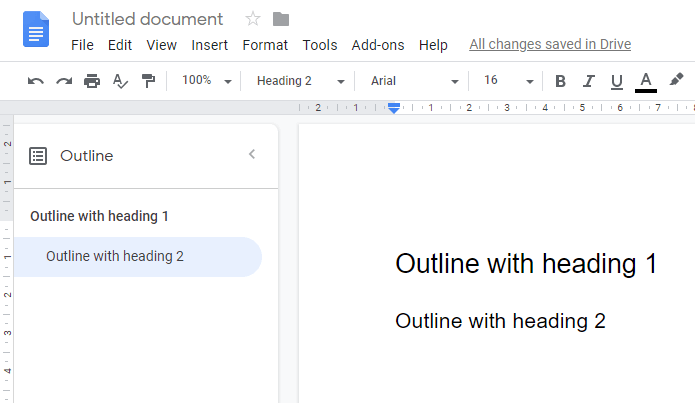Move document with the folder icon
Image resolution: width=695 pixels, height=403 pixels.
281,19
